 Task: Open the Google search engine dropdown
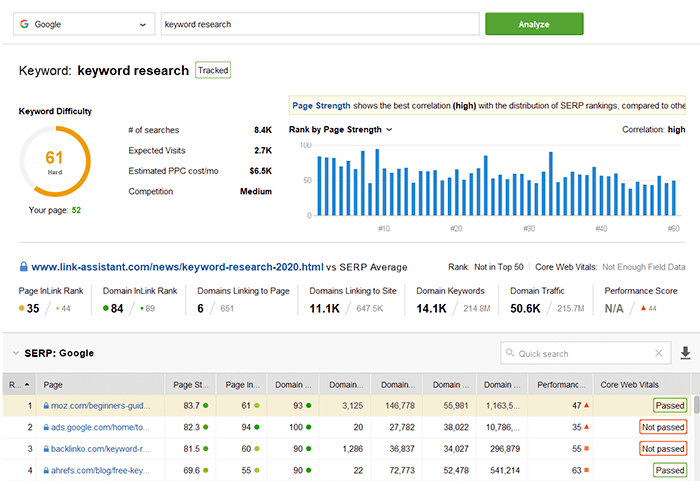84,24
